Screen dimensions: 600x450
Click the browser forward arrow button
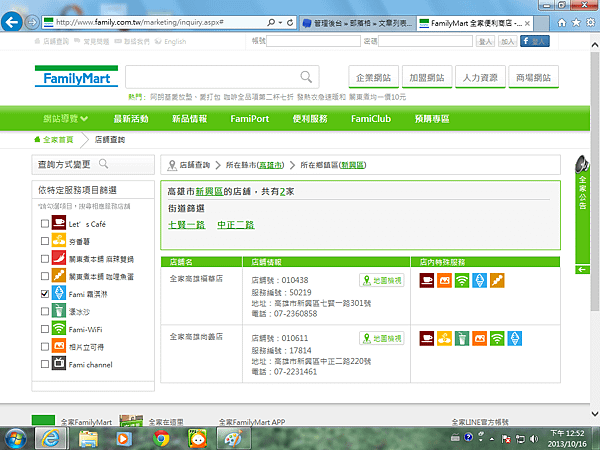tap(32, 22)
